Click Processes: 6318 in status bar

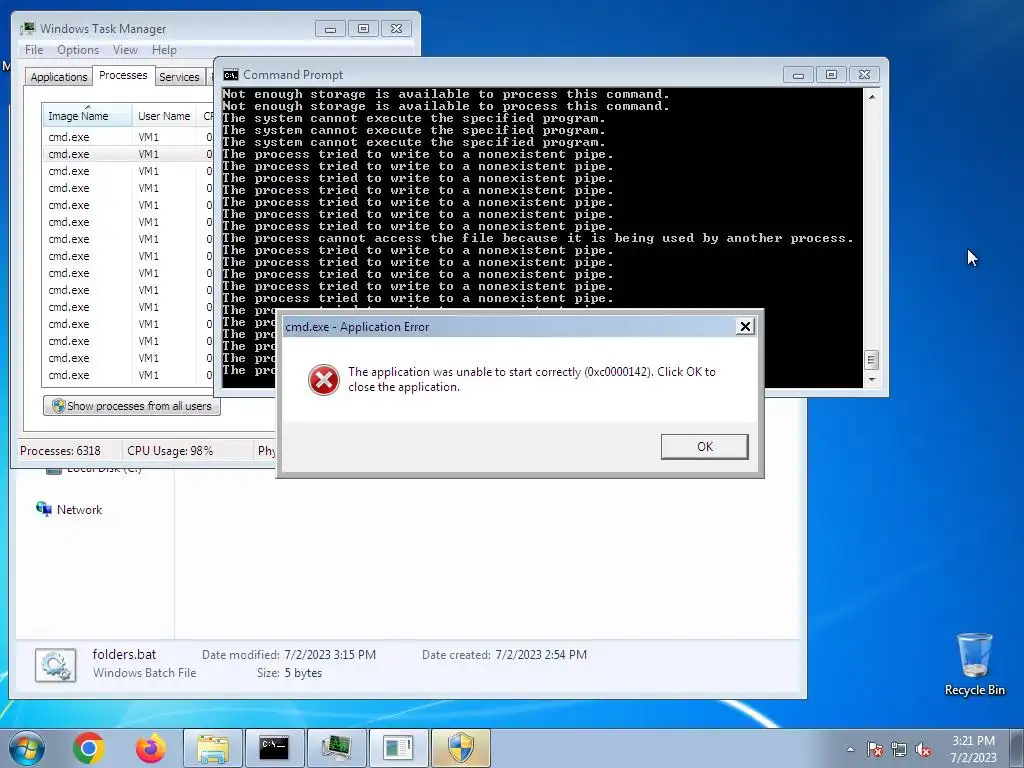click(x=60, y=451)
